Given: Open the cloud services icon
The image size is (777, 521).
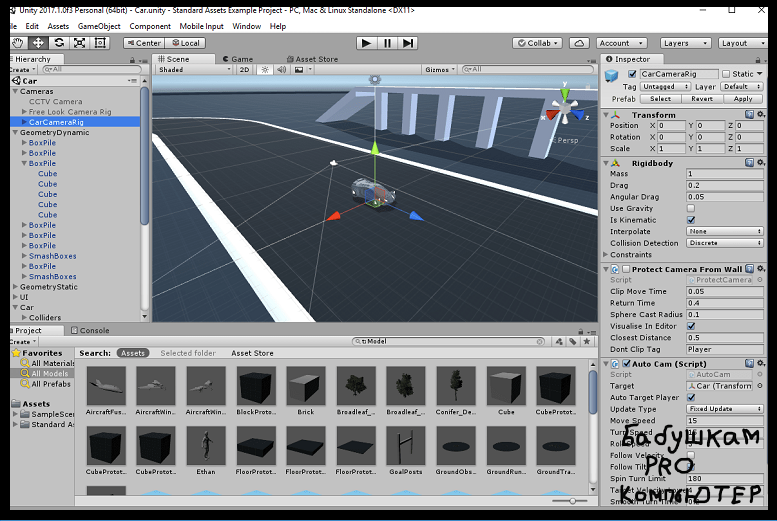Looking at the screenshot, I should 579,43.
